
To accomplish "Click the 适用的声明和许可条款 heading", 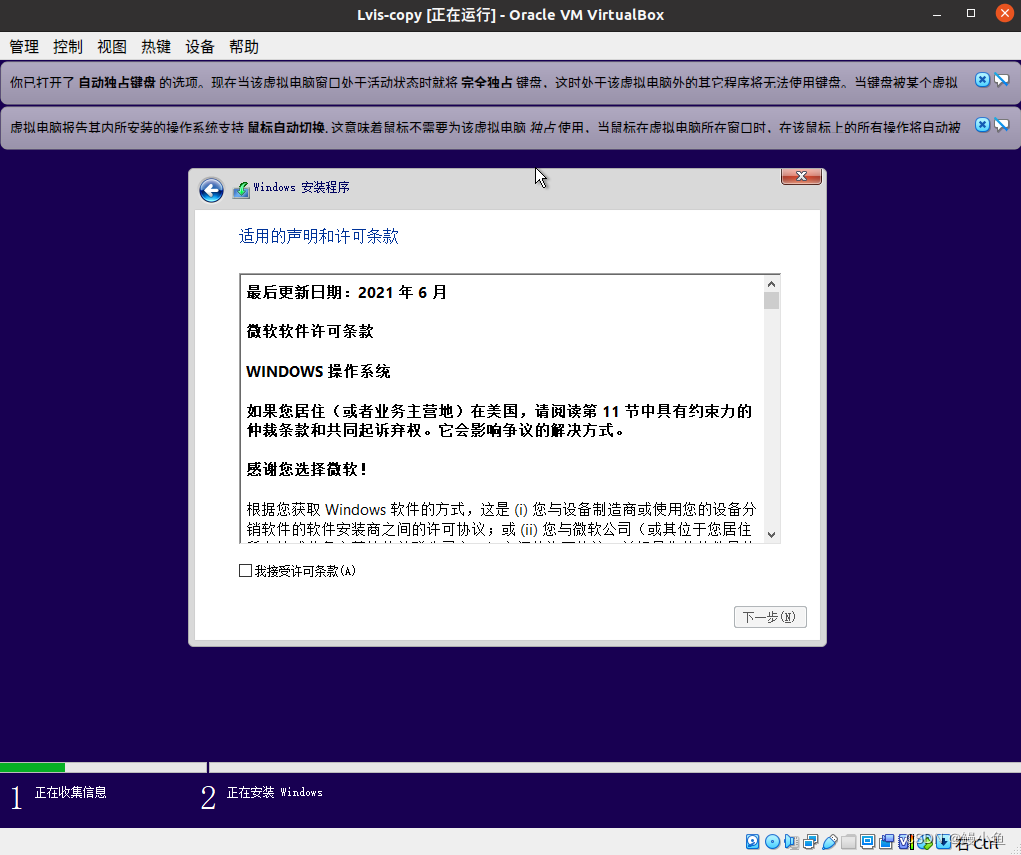I will 318,236.
